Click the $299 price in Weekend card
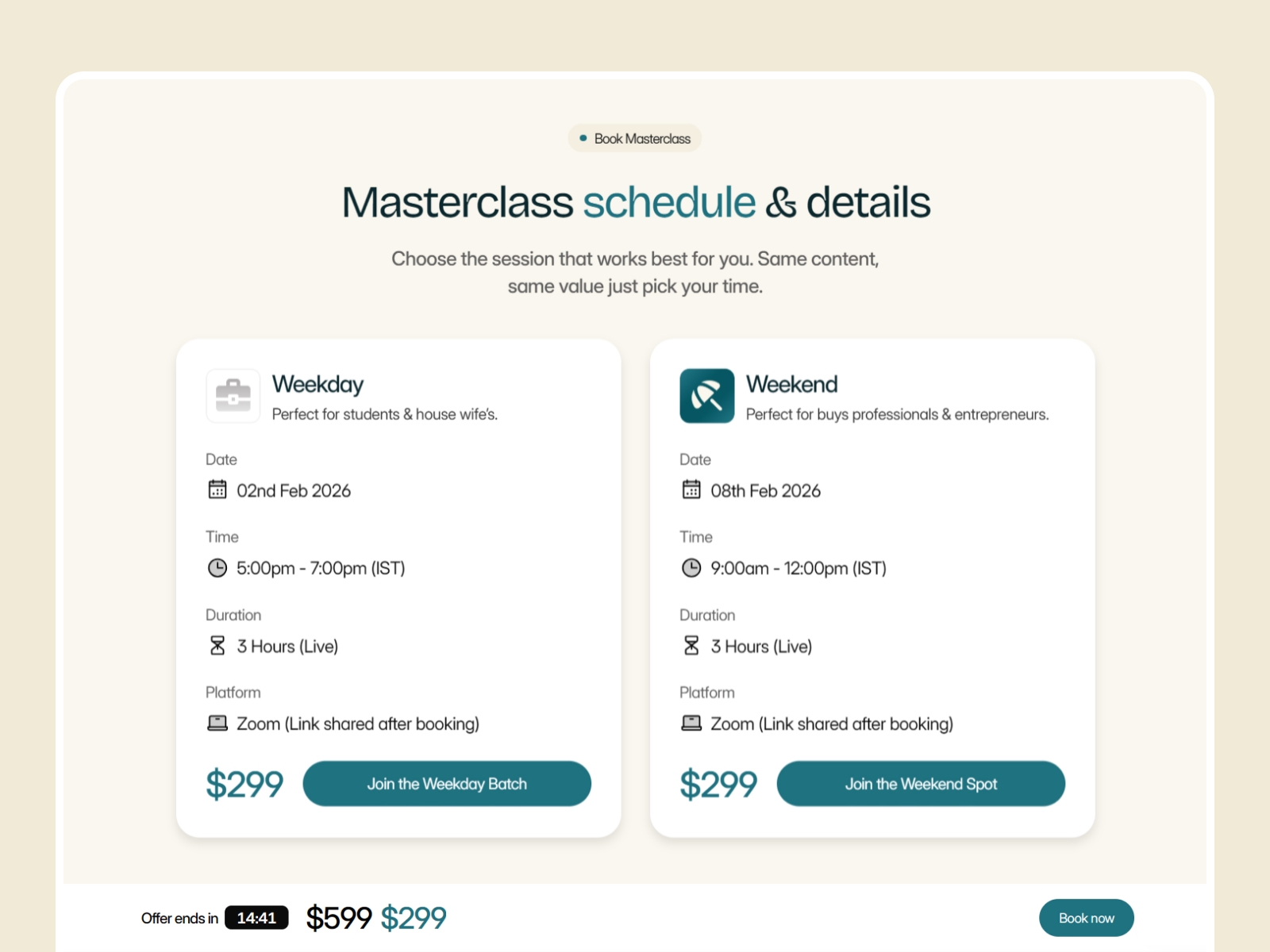The height and width of the screenshot is (952, 1270). pos(718,785)
